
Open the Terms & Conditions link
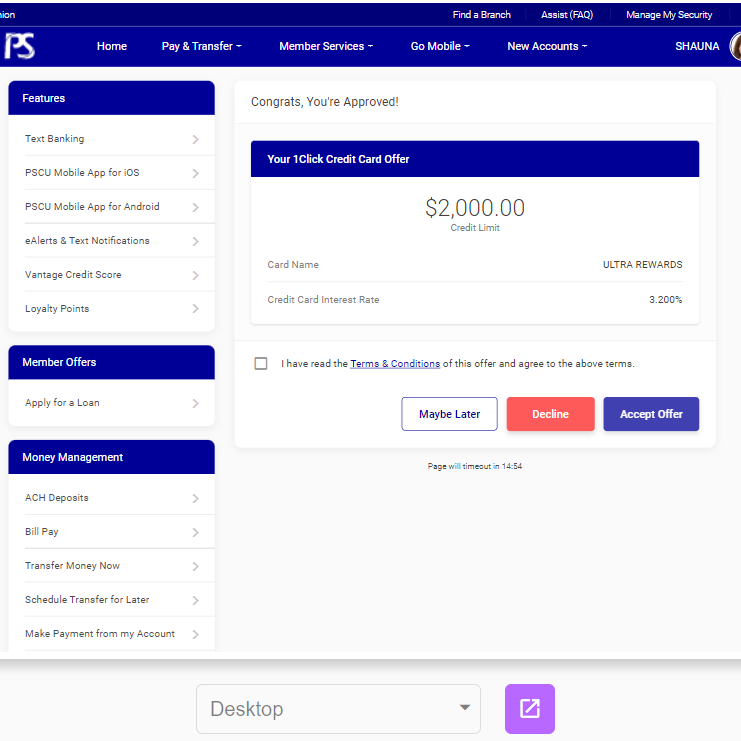[x=395, y=364]
